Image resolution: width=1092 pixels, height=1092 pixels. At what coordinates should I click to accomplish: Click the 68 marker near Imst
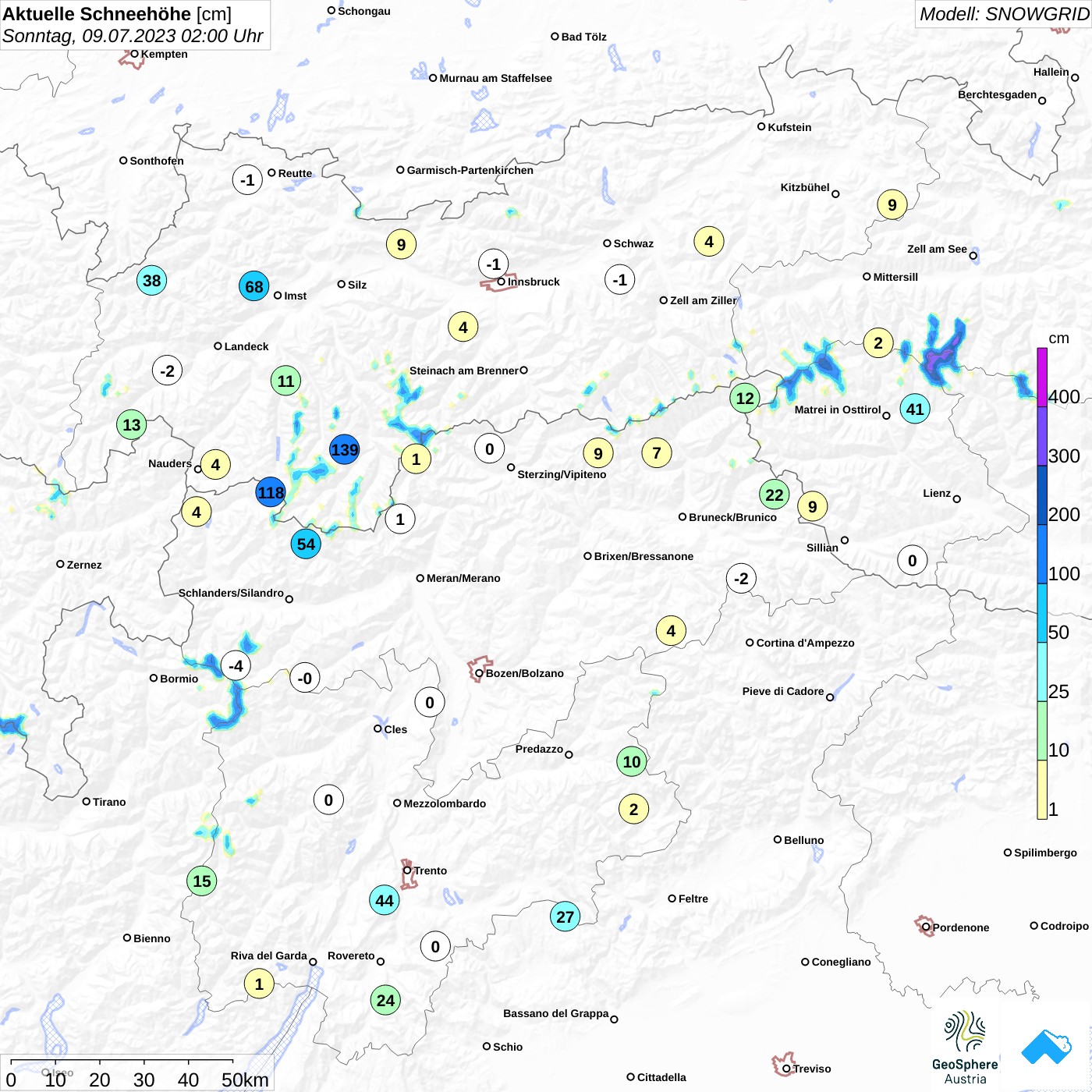[x=254, y=286]
